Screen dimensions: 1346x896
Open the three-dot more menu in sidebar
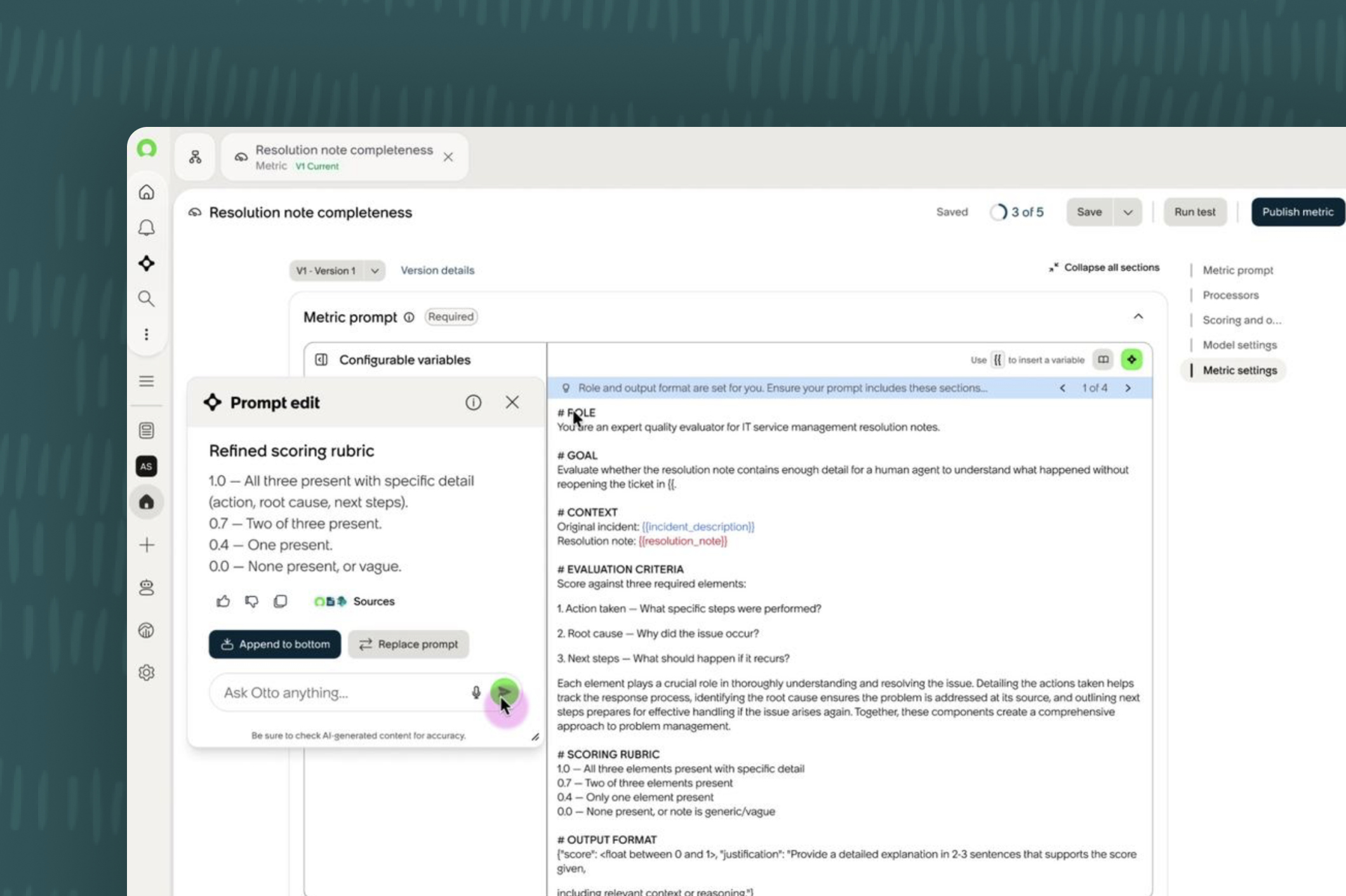(x=147, y=334)
